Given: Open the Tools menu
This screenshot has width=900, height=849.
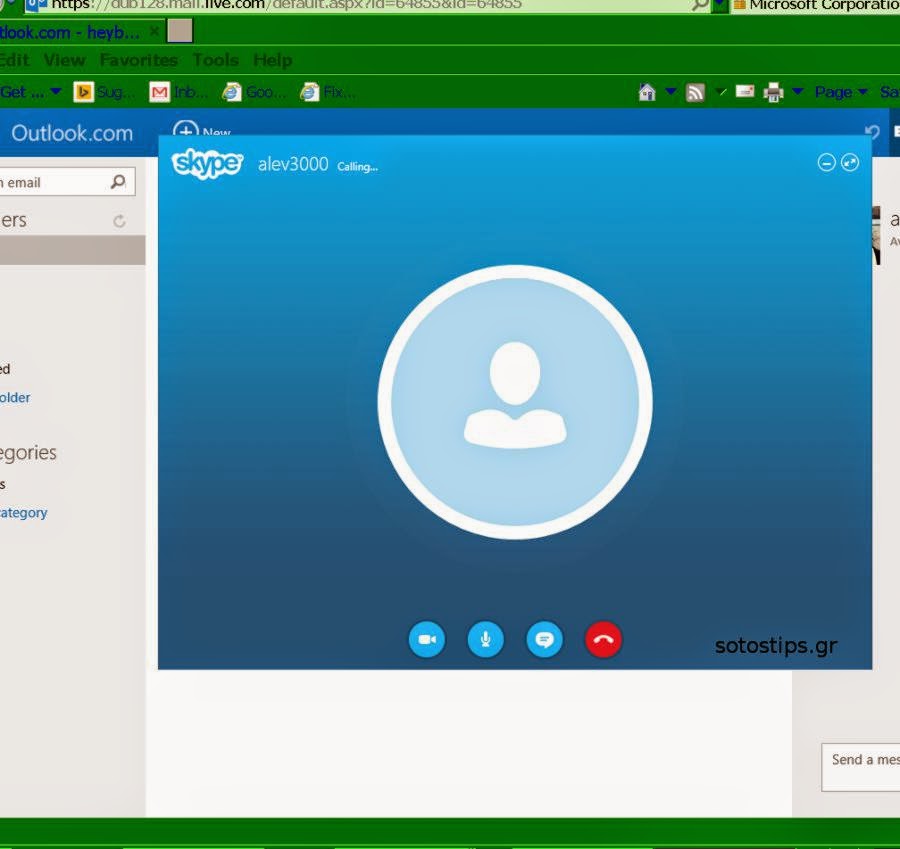Looking at the screenshot, I should coord(215,60).
